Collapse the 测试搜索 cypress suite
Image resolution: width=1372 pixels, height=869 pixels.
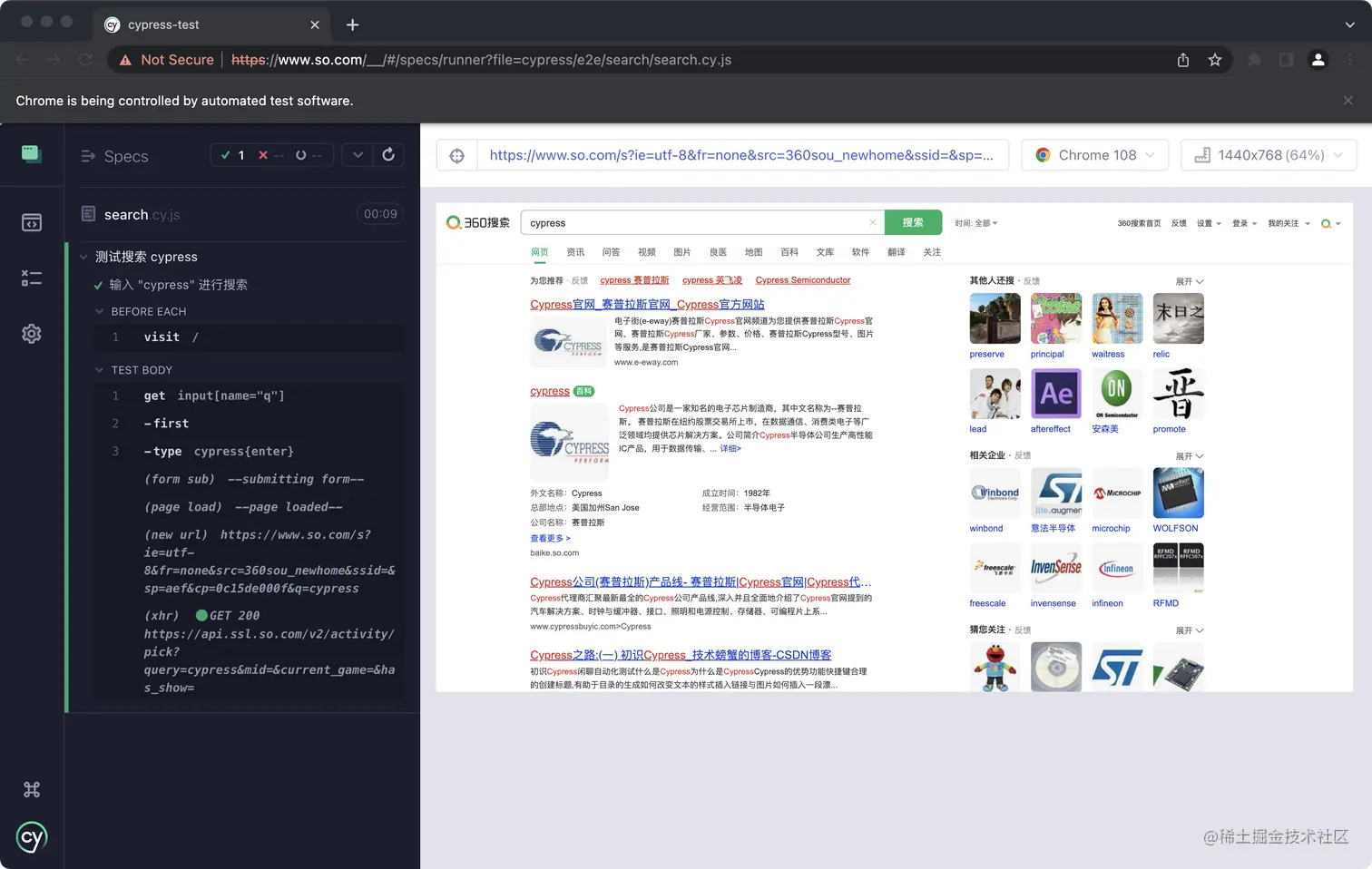click(83, 257)
